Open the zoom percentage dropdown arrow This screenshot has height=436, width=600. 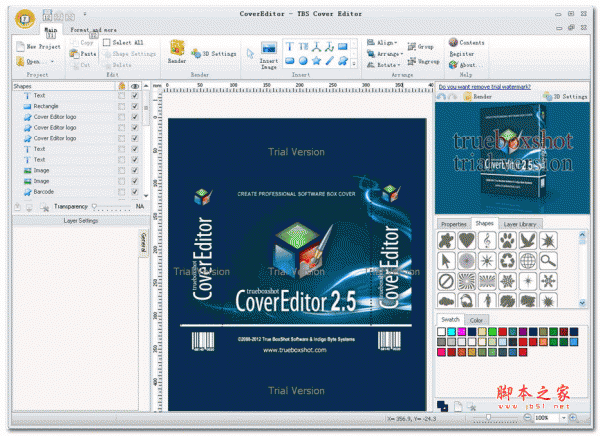point(563,418)
